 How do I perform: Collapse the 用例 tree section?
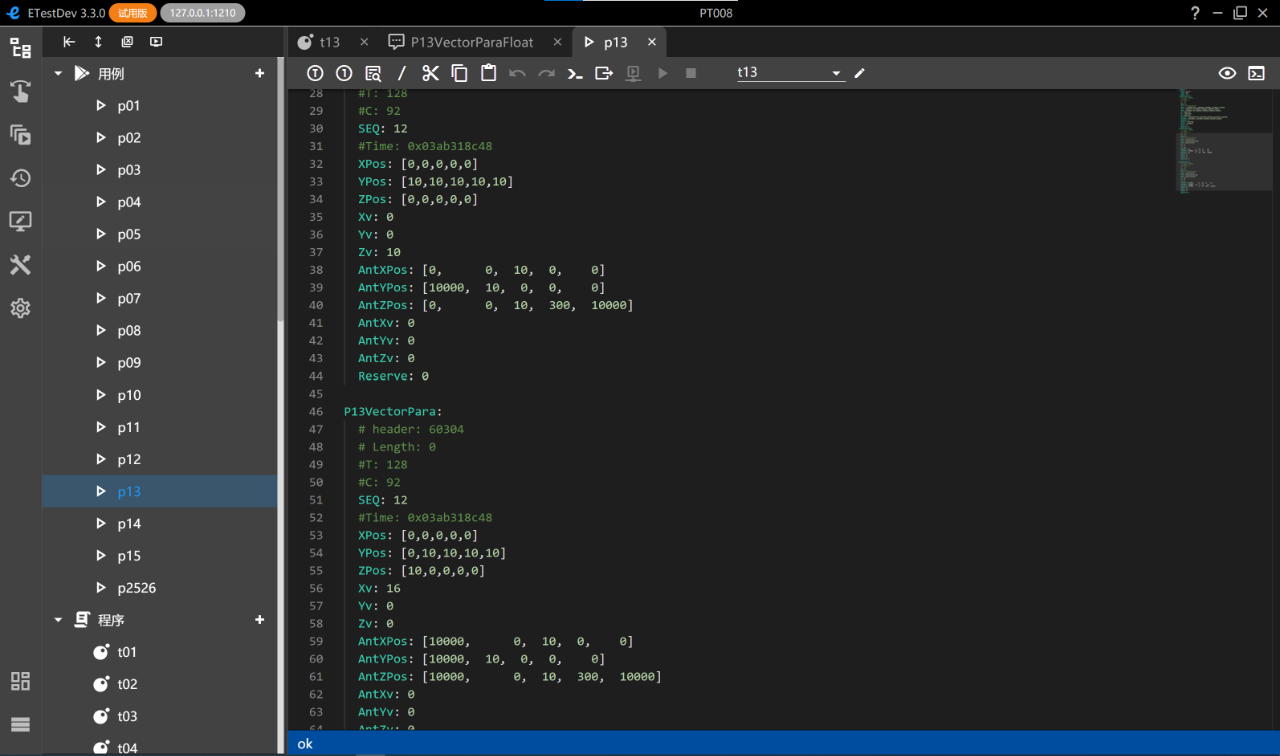click(x=58, y=74)
